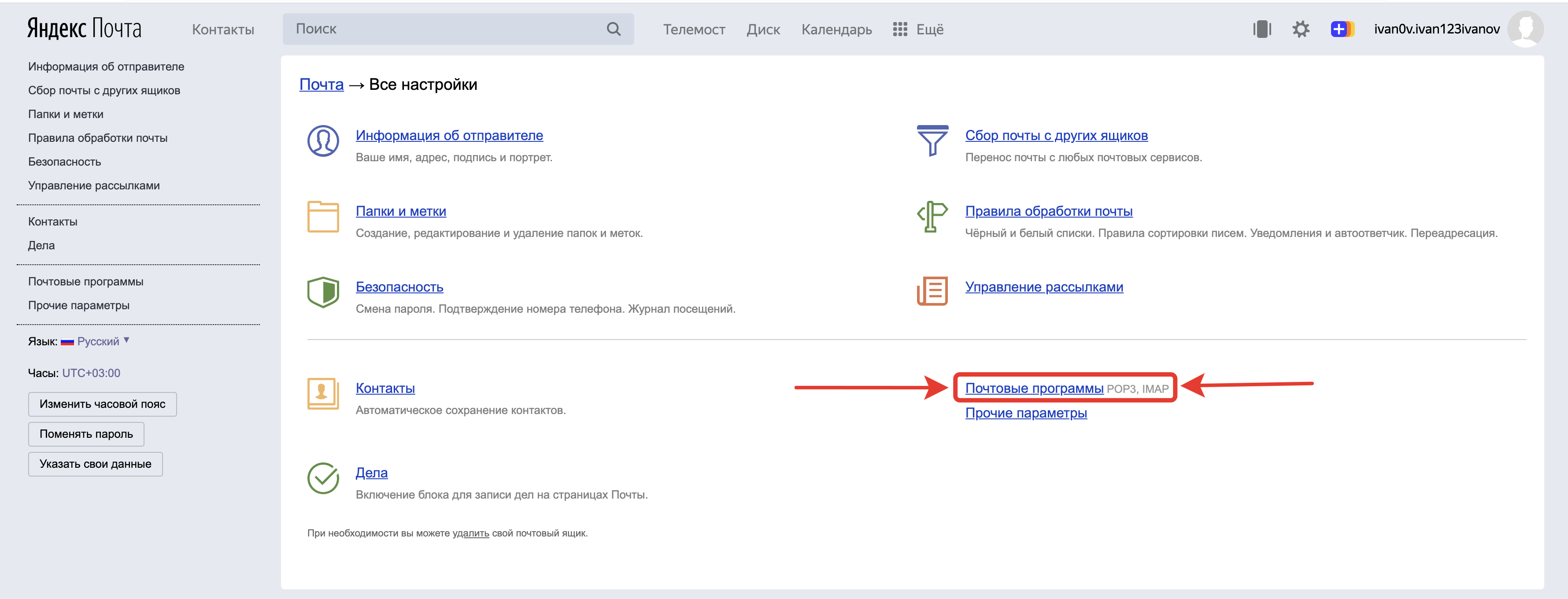The image size is (1568, 599).
Task: Select Сбор почты с других ящиков in sidebar
Action: (104, 90)
